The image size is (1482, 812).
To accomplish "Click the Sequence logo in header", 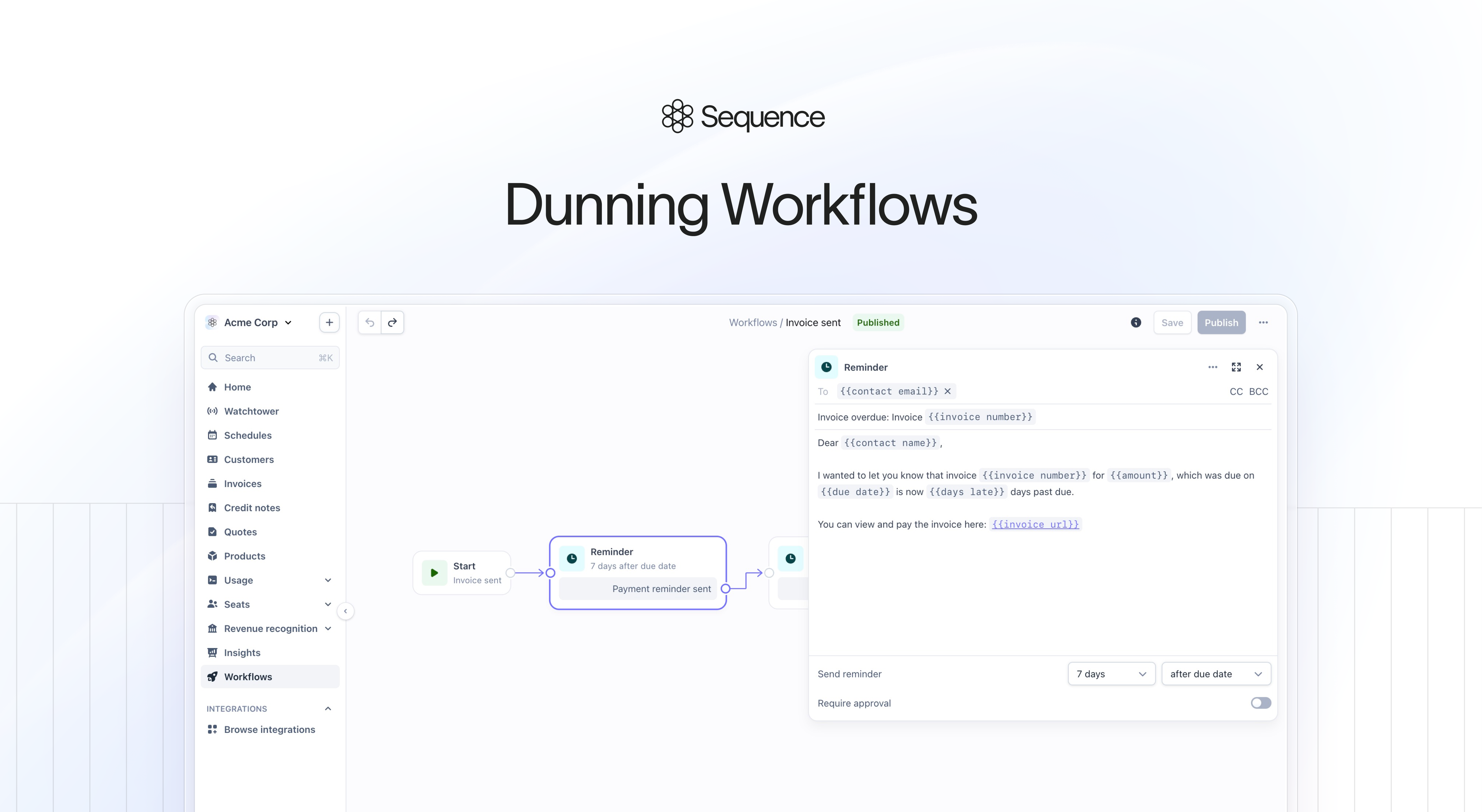I will coord(743,116).
